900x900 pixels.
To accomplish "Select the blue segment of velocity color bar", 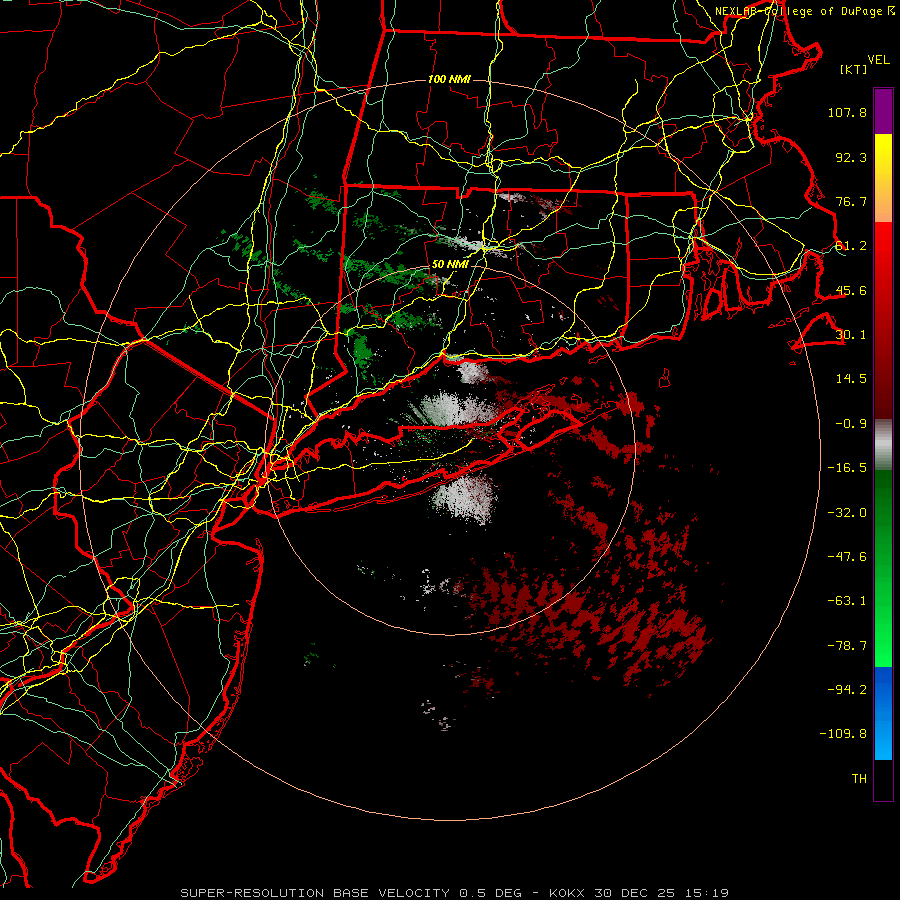I will pyautogui.click(x=883, y=713).
